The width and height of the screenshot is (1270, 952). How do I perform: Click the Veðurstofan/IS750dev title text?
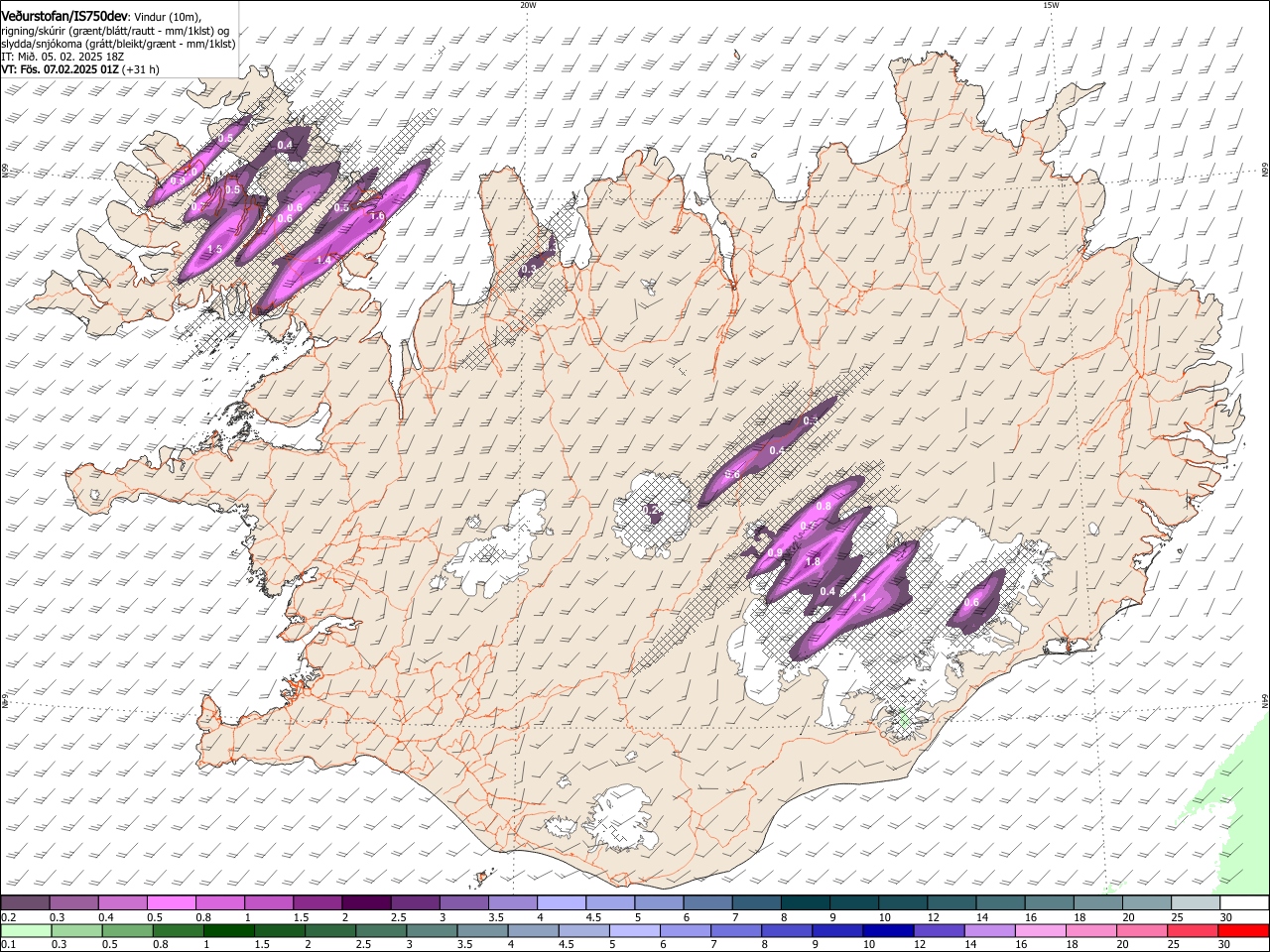pyautogui.click(x=64, y=15)
